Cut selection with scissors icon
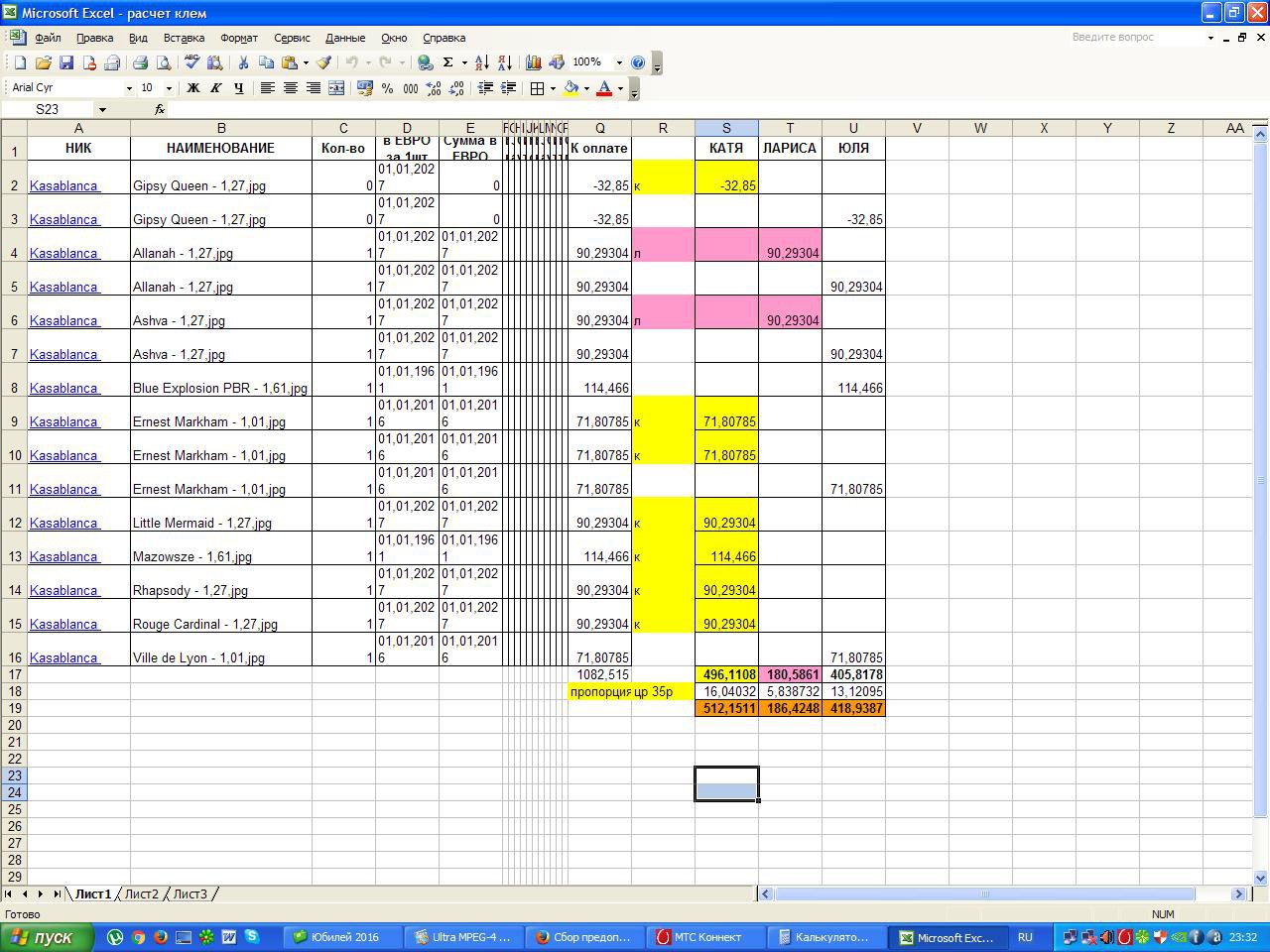The width and height of the screenshot is (1270, 952). pos(243,62)
